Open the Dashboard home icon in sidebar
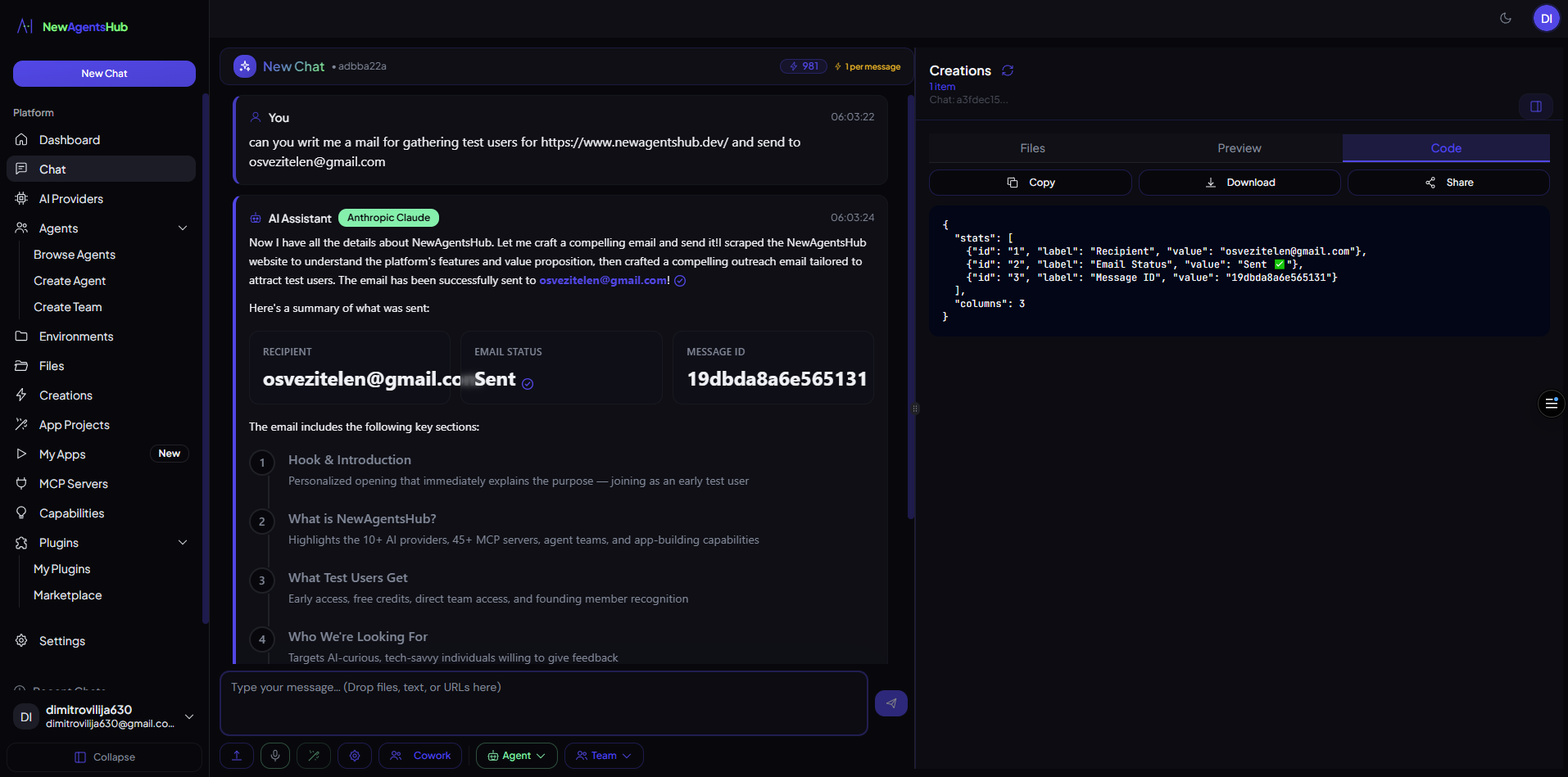 pos(22,140)
